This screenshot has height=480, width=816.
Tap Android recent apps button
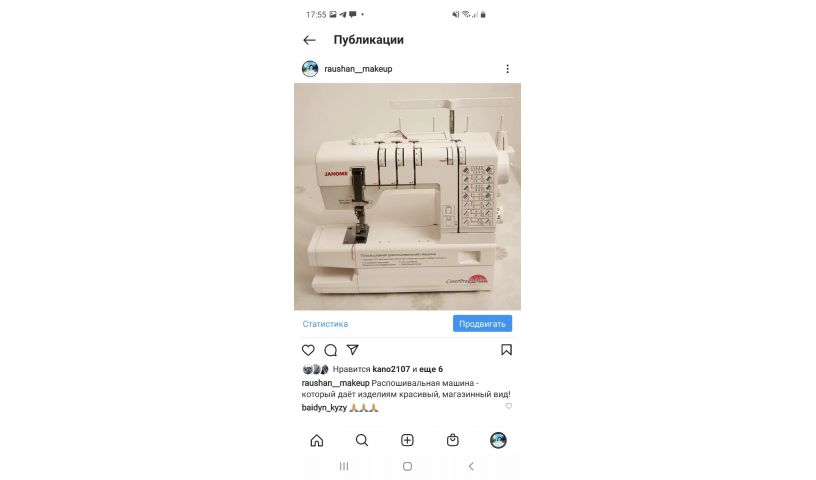coord(344,466)
